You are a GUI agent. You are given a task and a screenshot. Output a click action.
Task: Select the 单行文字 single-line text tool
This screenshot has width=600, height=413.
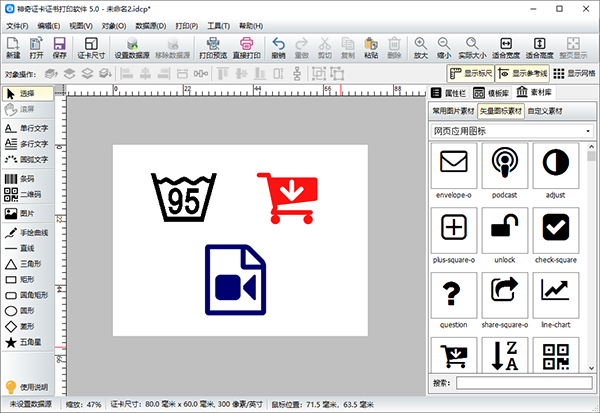click(x=28, y=128)
